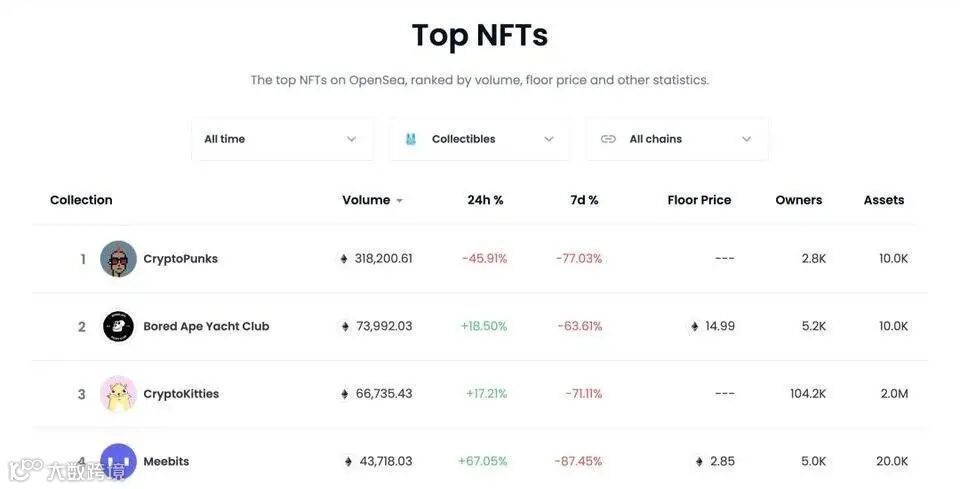Sort by the Owners column header

798,200
